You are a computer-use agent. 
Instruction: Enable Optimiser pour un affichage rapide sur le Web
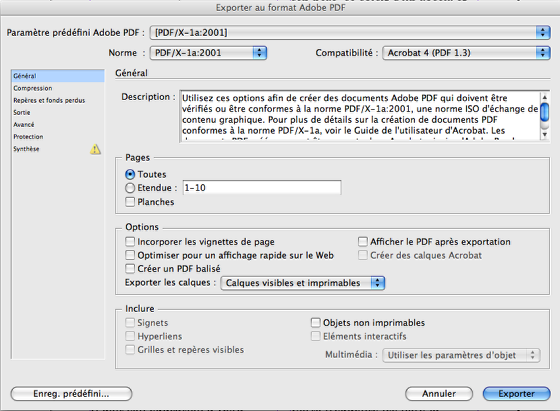130,255
